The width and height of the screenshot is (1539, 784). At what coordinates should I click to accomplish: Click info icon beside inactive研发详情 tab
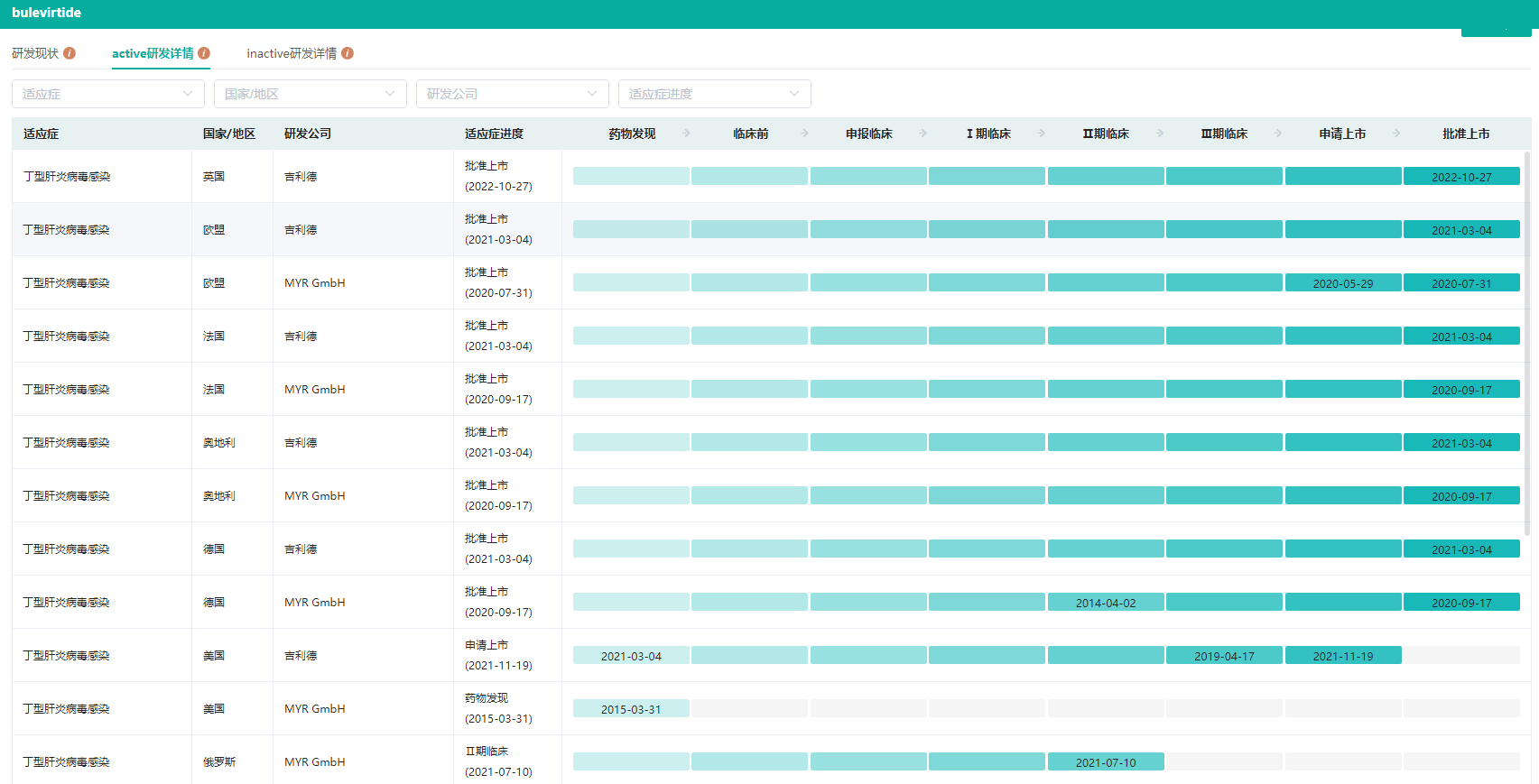348,53
